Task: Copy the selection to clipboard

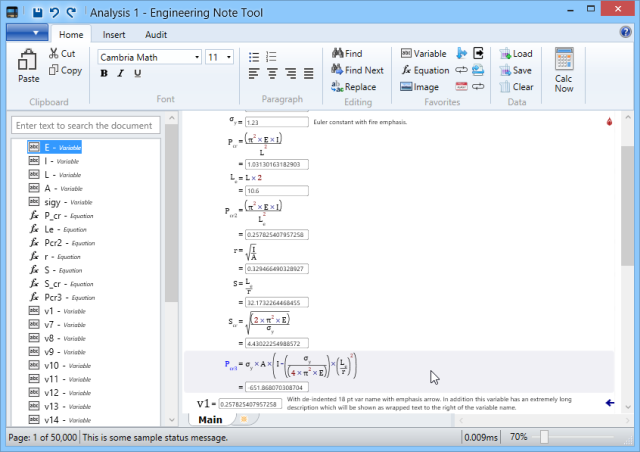Action: pos(65,70)
